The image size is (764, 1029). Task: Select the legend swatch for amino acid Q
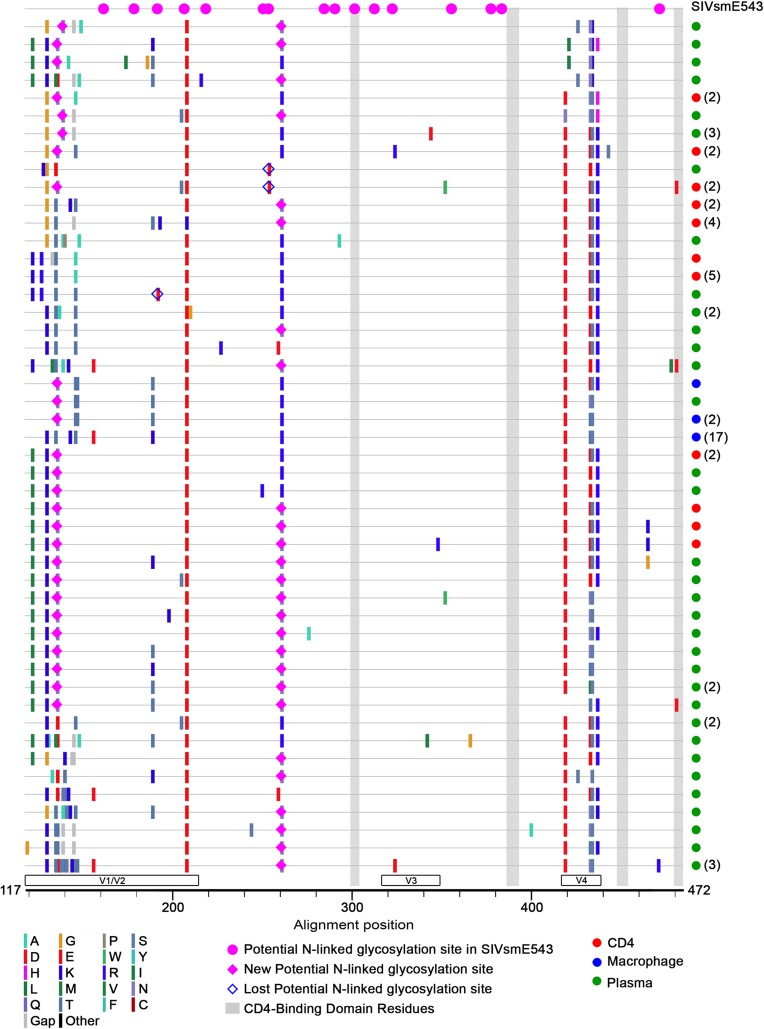[26, 1005]
